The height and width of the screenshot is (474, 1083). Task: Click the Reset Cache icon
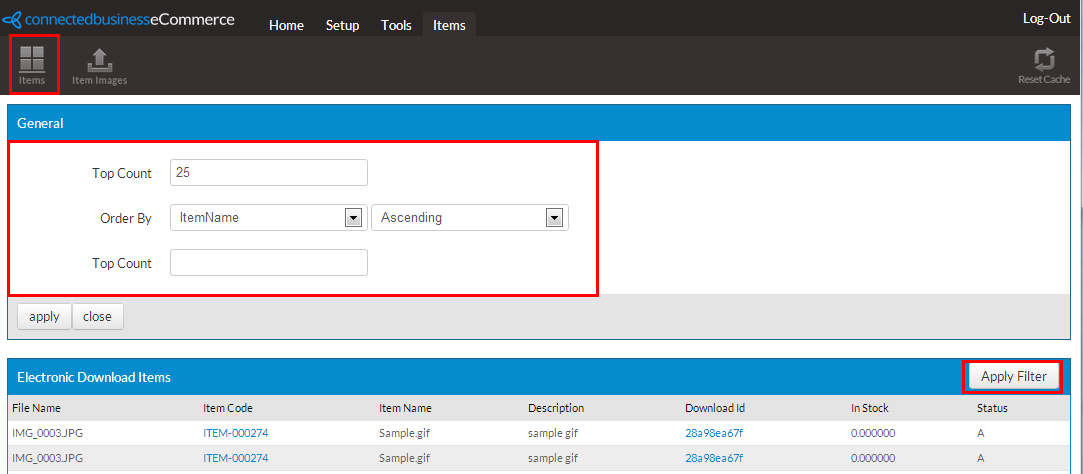pos(1044,66)
